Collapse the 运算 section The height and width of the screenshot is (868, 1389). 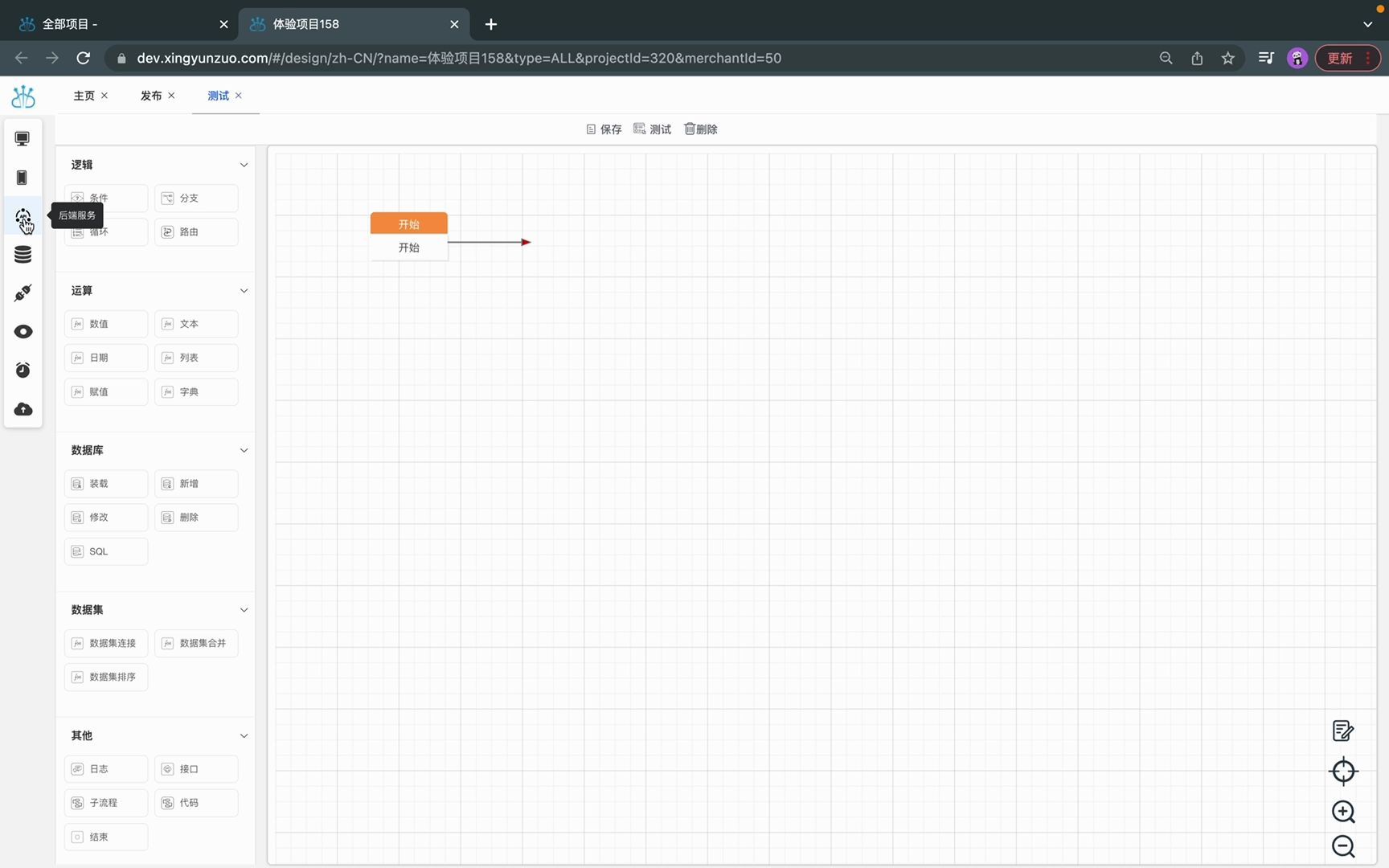244,291
